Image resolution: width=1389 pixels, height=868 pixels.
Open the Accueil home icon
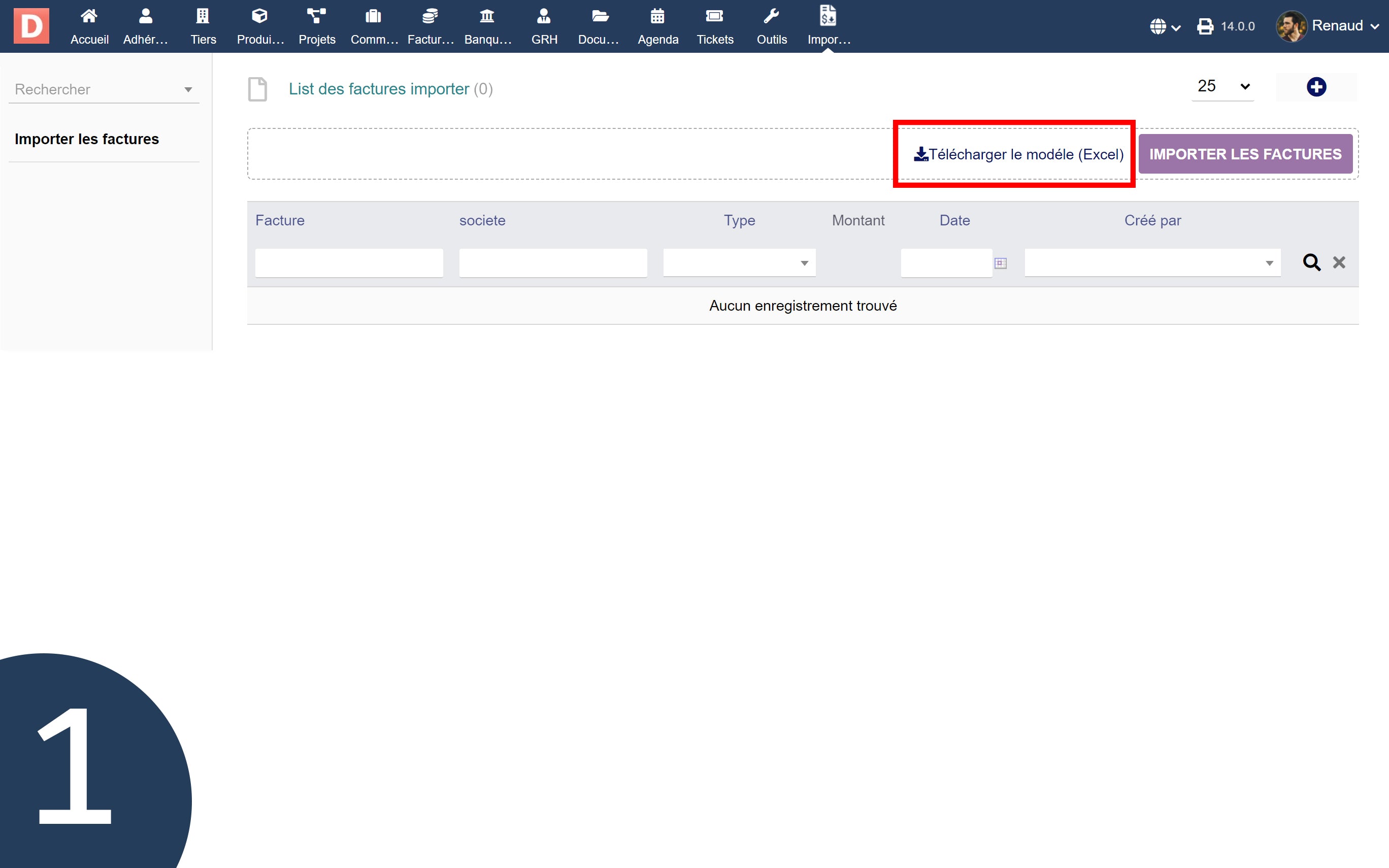[x=89, y=17]
